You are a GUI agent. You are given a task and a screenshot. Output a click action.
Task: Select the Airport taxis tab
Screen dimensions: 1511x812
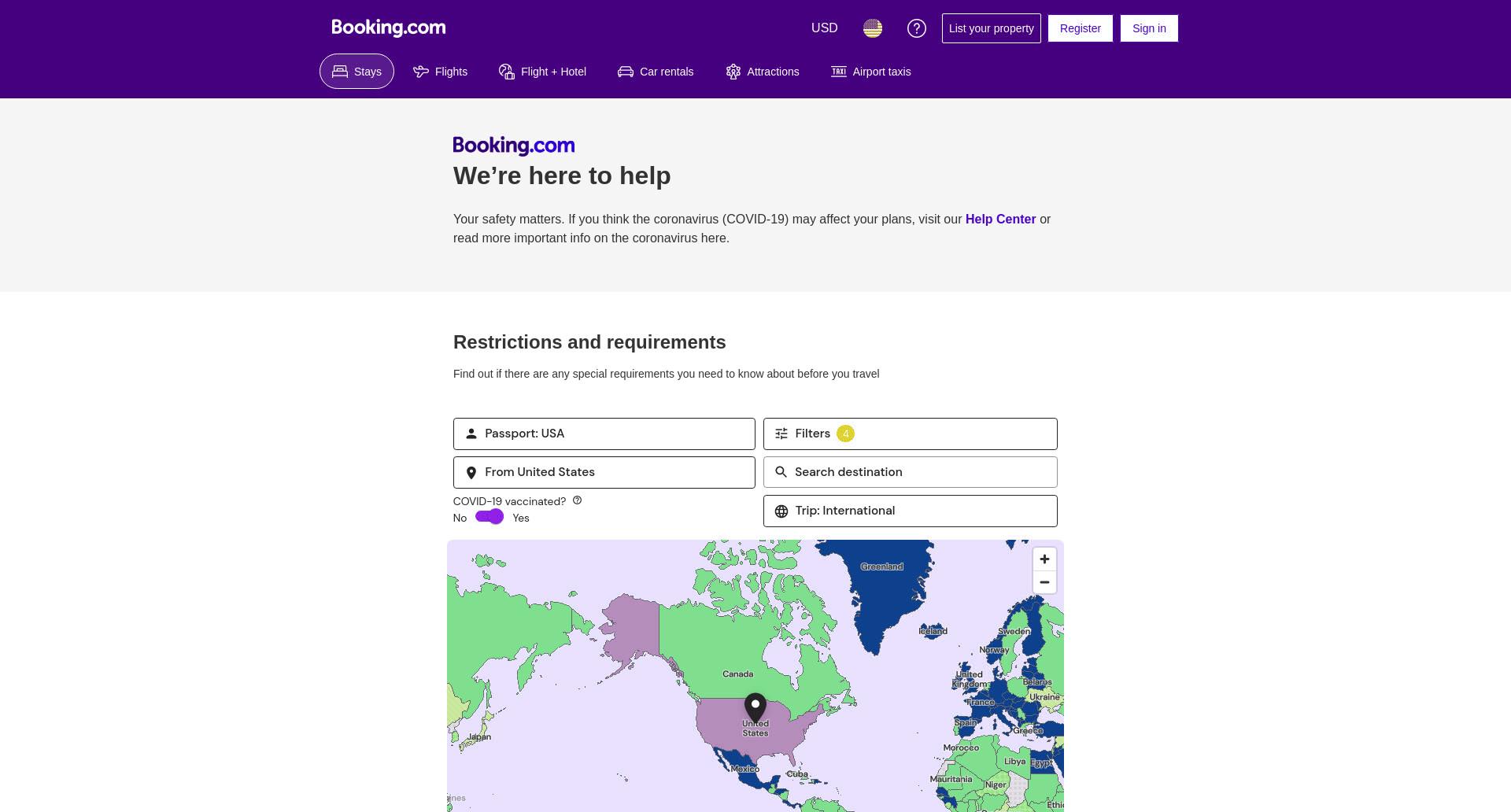pos(870,72)
